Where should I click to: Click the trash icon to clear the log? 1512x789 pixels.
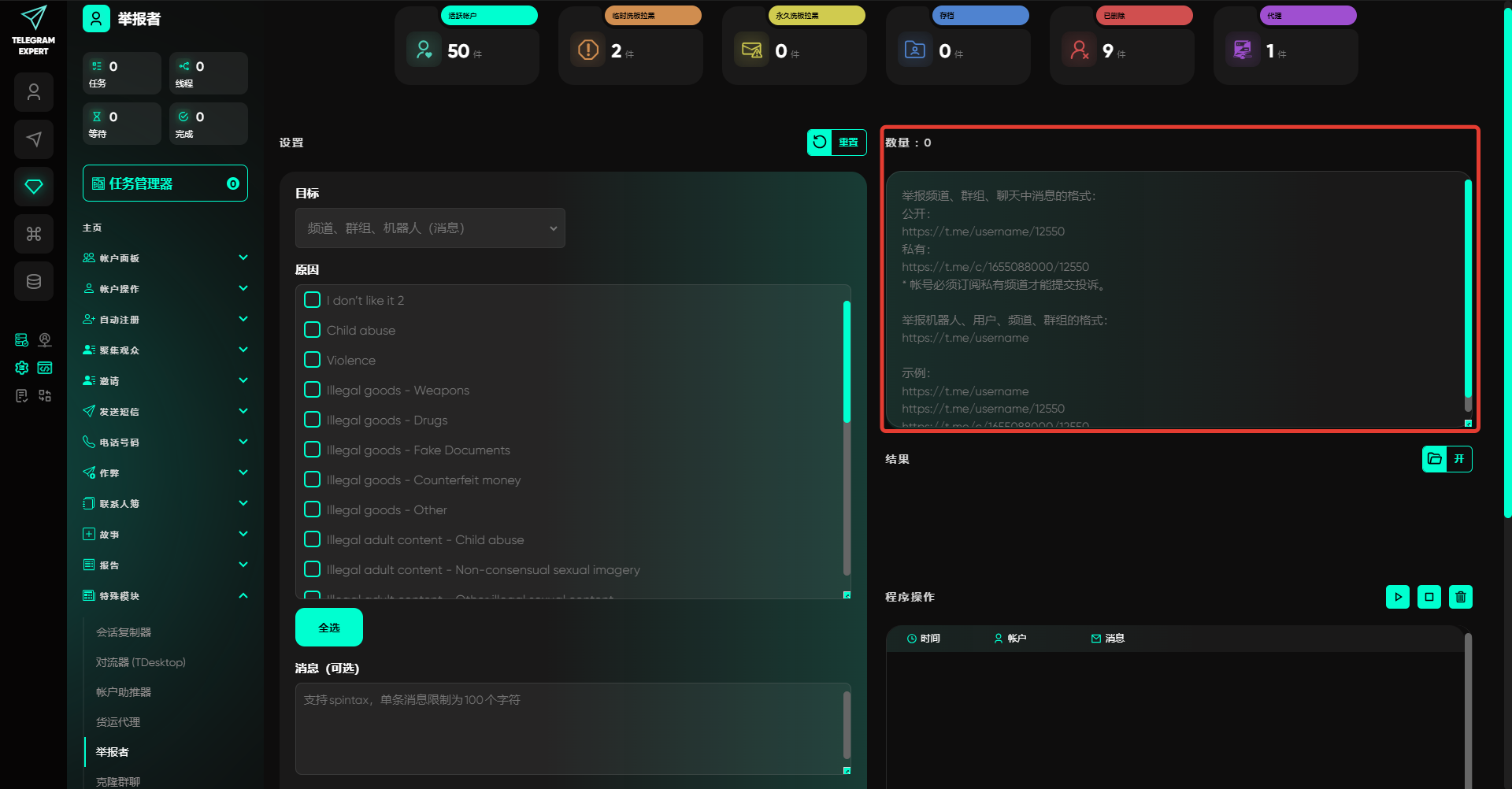click(1460, 597)
